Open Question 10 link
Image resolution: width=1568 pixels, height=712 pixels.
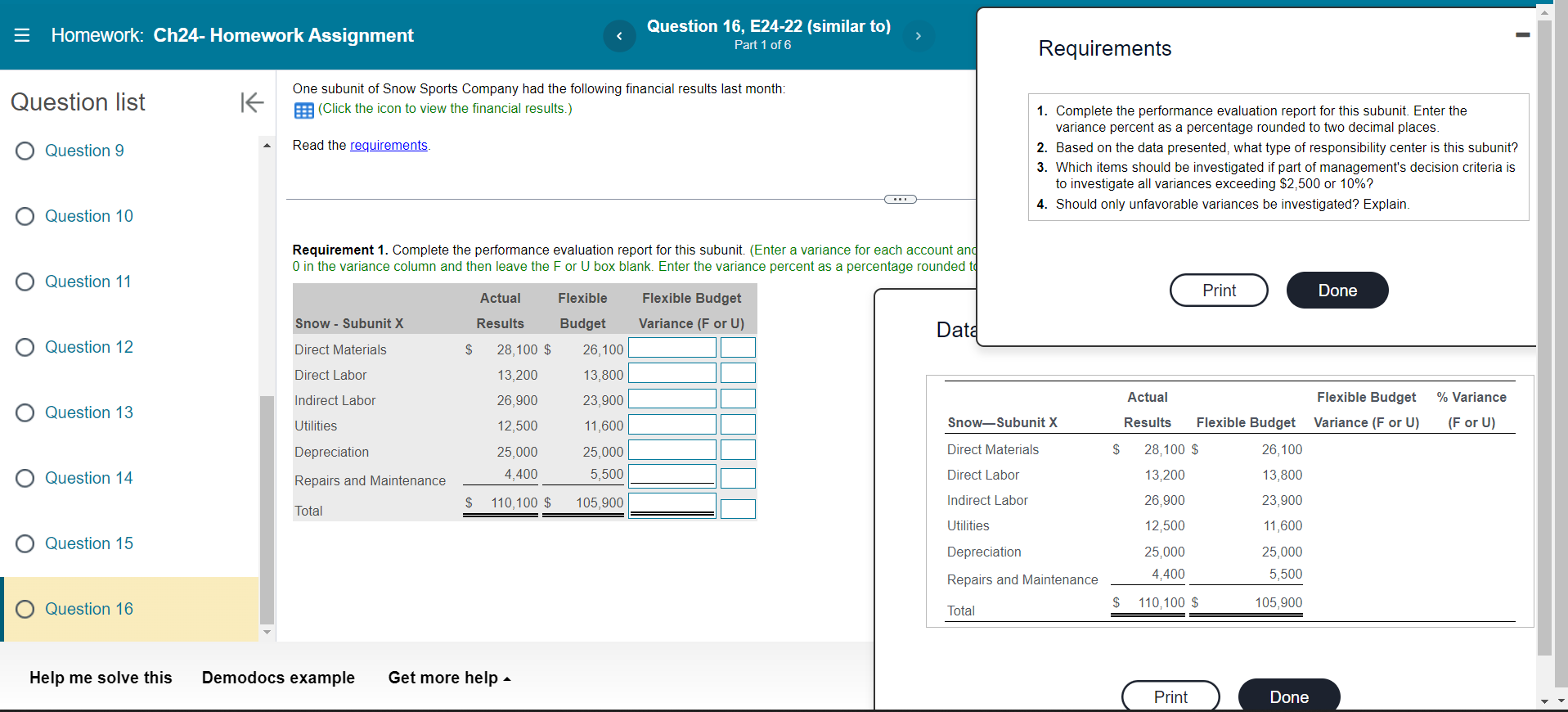[89, 216]
